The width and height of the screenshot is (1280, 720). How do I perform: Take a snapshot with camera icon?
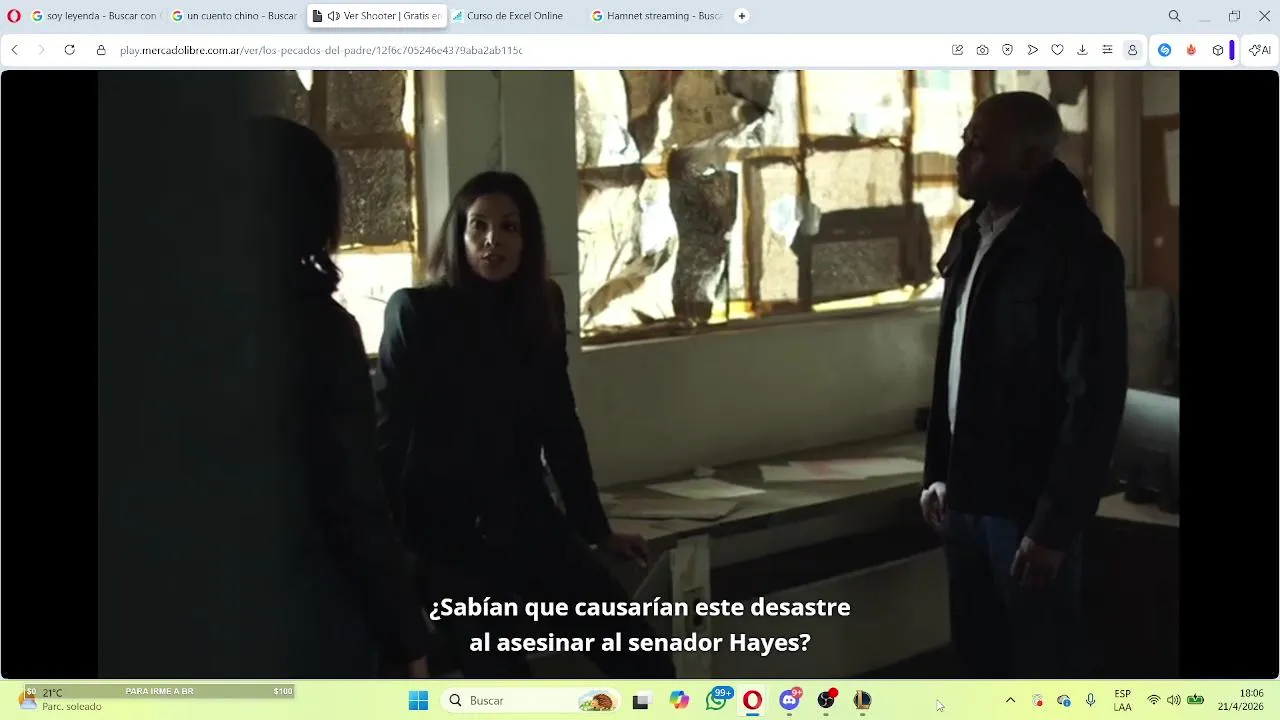click(982, 50)
